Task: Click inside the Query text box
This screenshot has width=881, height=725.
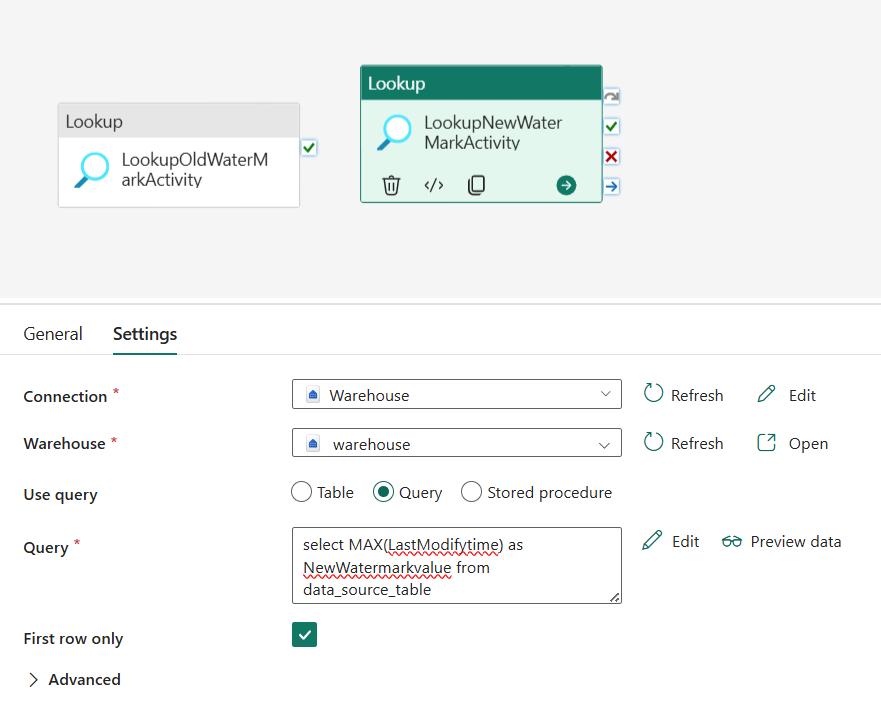Action: point(456,565)
